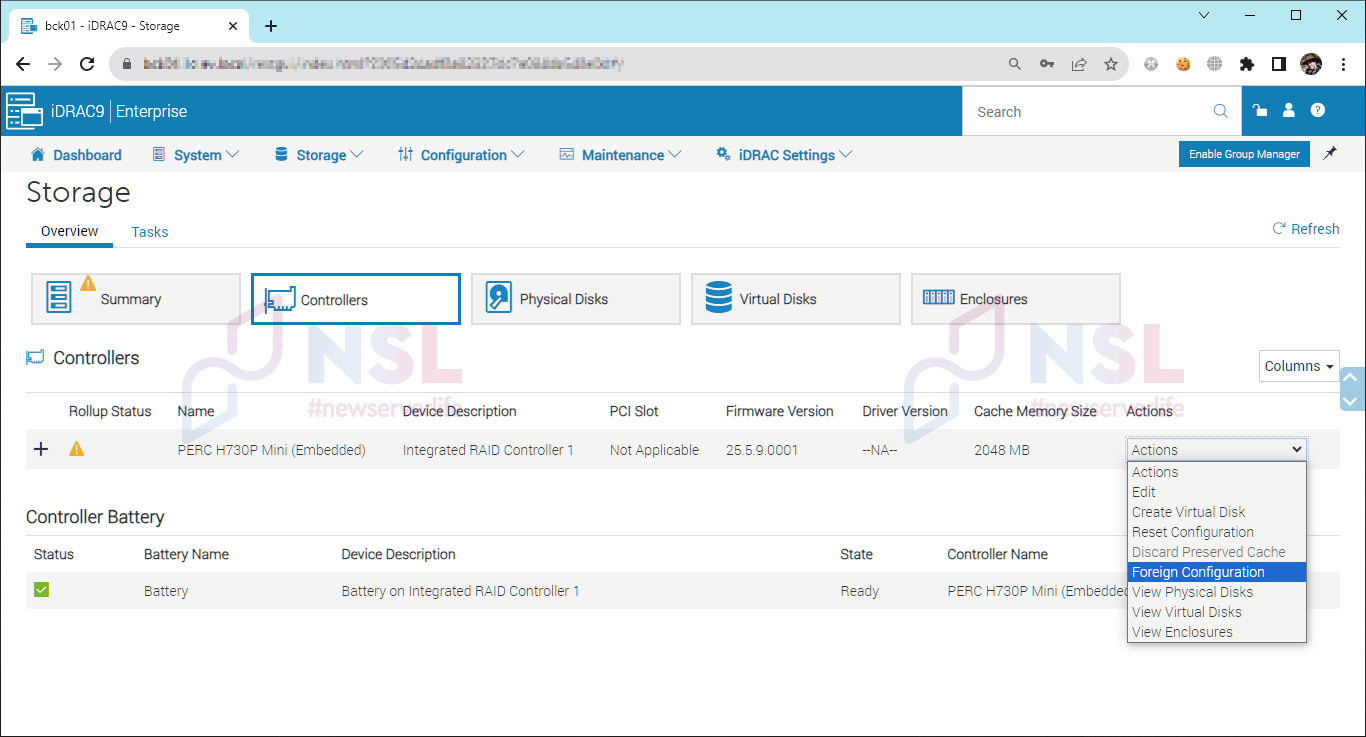The height and width of the screenshot is (737, 1366).
Task: Open a new browser tab
Action: pyautogui.click(x=270, y=26)
